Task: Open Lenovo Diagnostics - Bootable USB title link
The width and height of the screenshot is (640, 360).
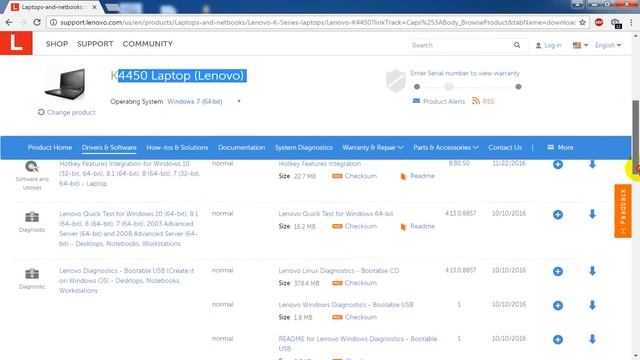Action: [x=127, y=280]
